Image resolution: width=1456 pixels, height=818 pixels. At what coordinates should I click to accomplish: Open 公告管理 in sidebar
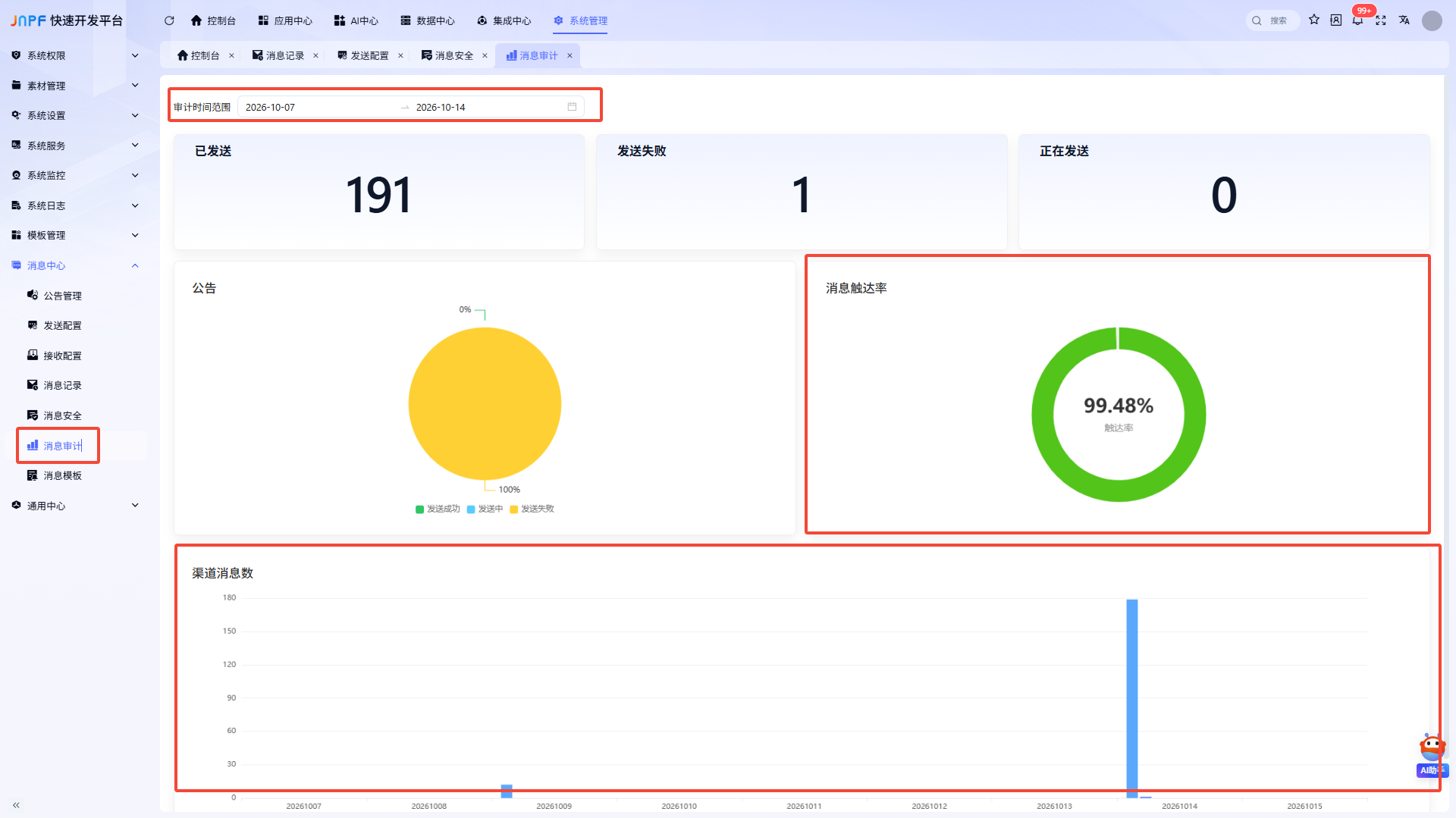click(x=62, y=296)
